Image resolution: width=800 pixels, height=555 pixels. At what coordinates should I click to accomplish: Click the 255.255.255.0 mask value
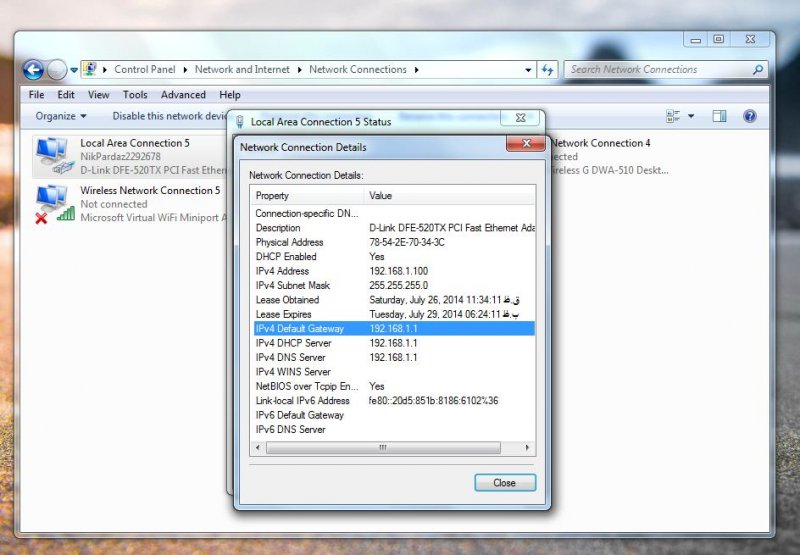398,285
